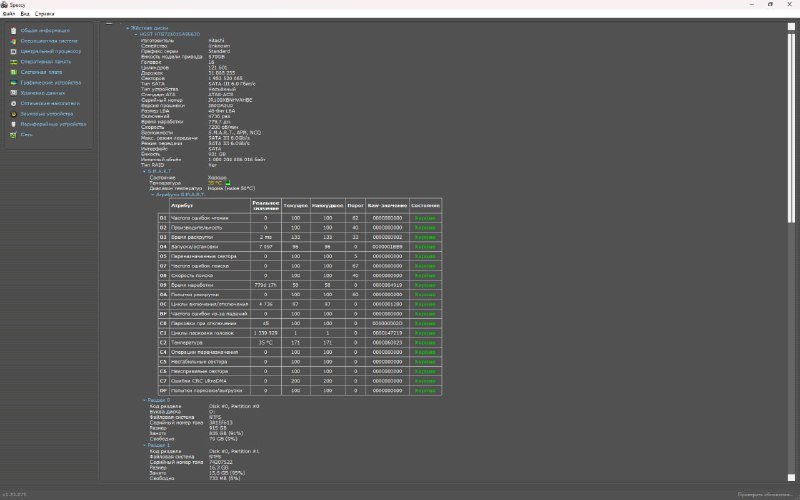Click the Проверить обновления link
This screenshot has height=500, width=800.
tap(765, 494)
